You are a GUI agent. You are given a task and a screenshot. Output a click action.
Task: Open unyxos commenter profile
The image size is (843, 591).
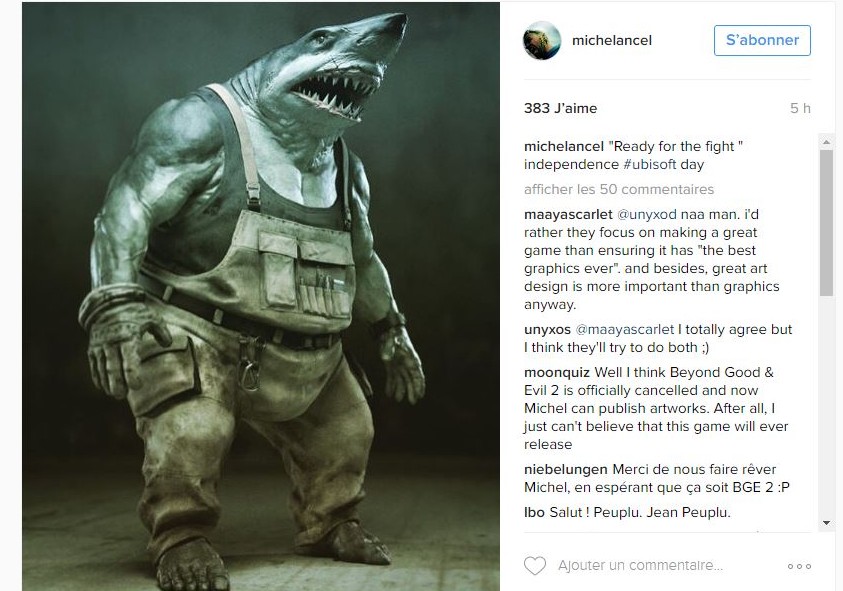(547, 330)
